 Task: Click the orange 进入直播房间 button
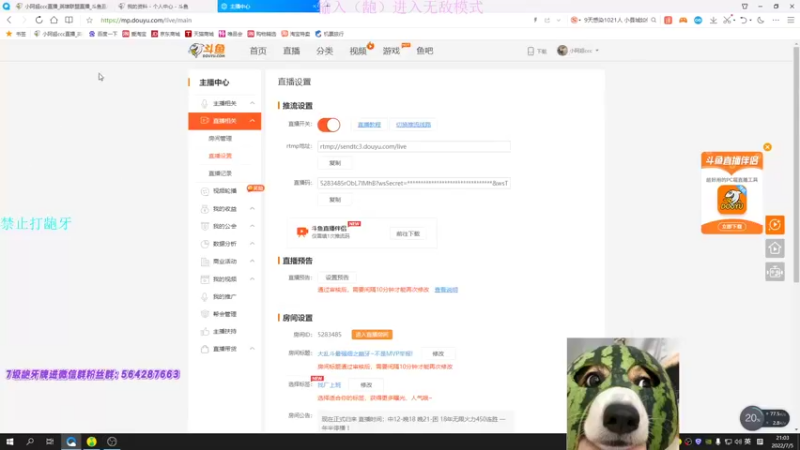(x=372, y=335)
